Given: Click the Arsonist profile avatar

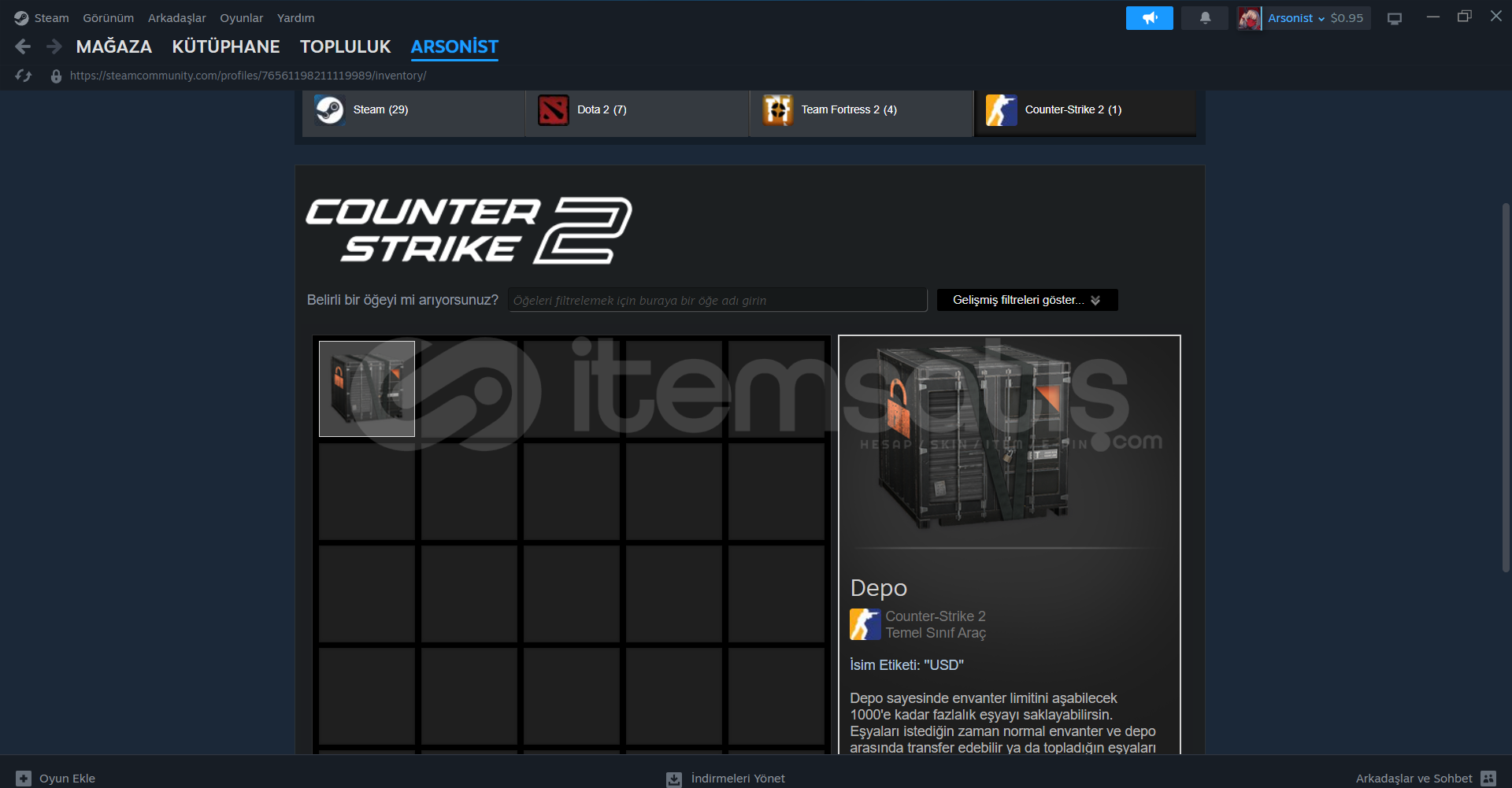Looking at the screenshot, I should (x=1249, y=18).
